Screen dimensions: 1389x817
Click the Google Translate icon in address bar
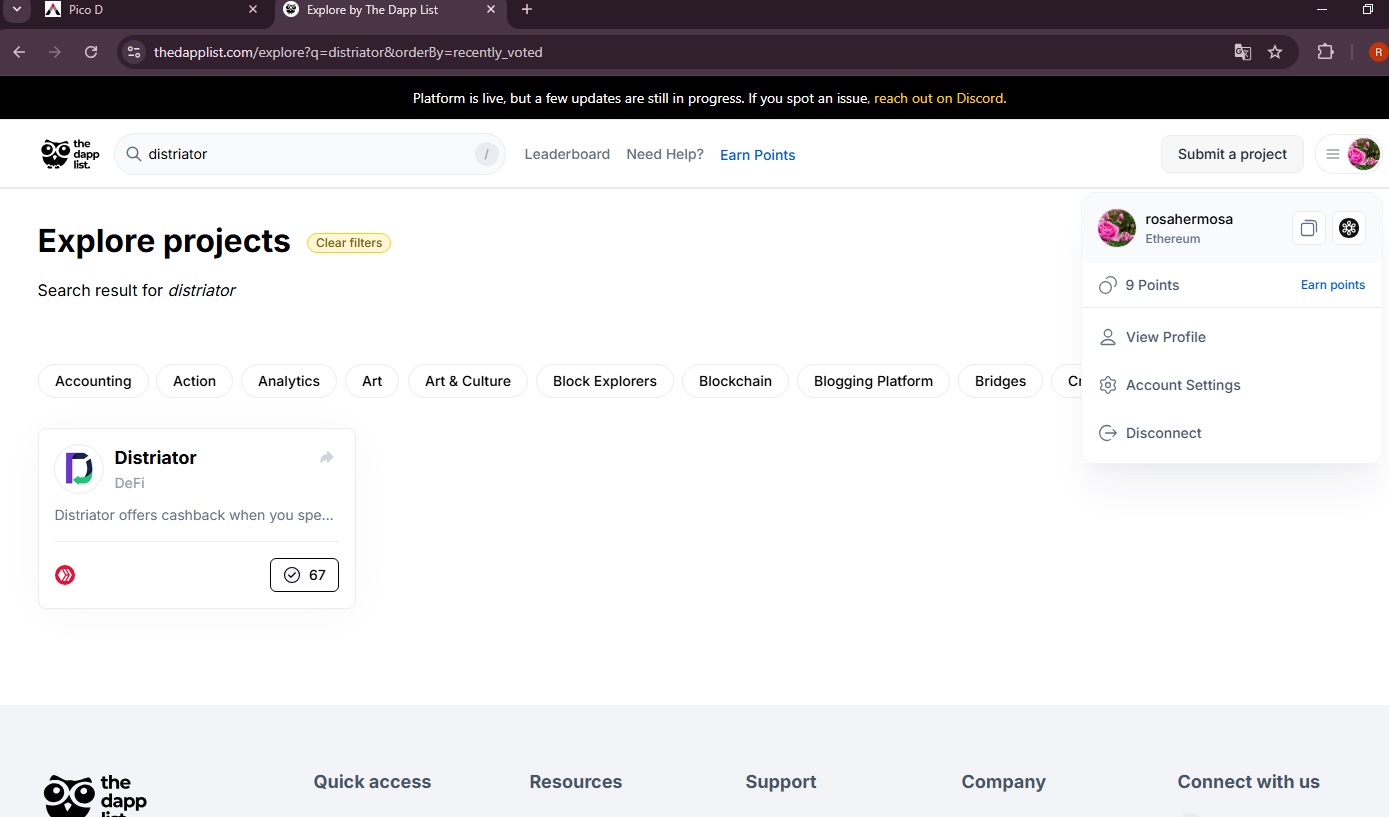(1243, 52)
